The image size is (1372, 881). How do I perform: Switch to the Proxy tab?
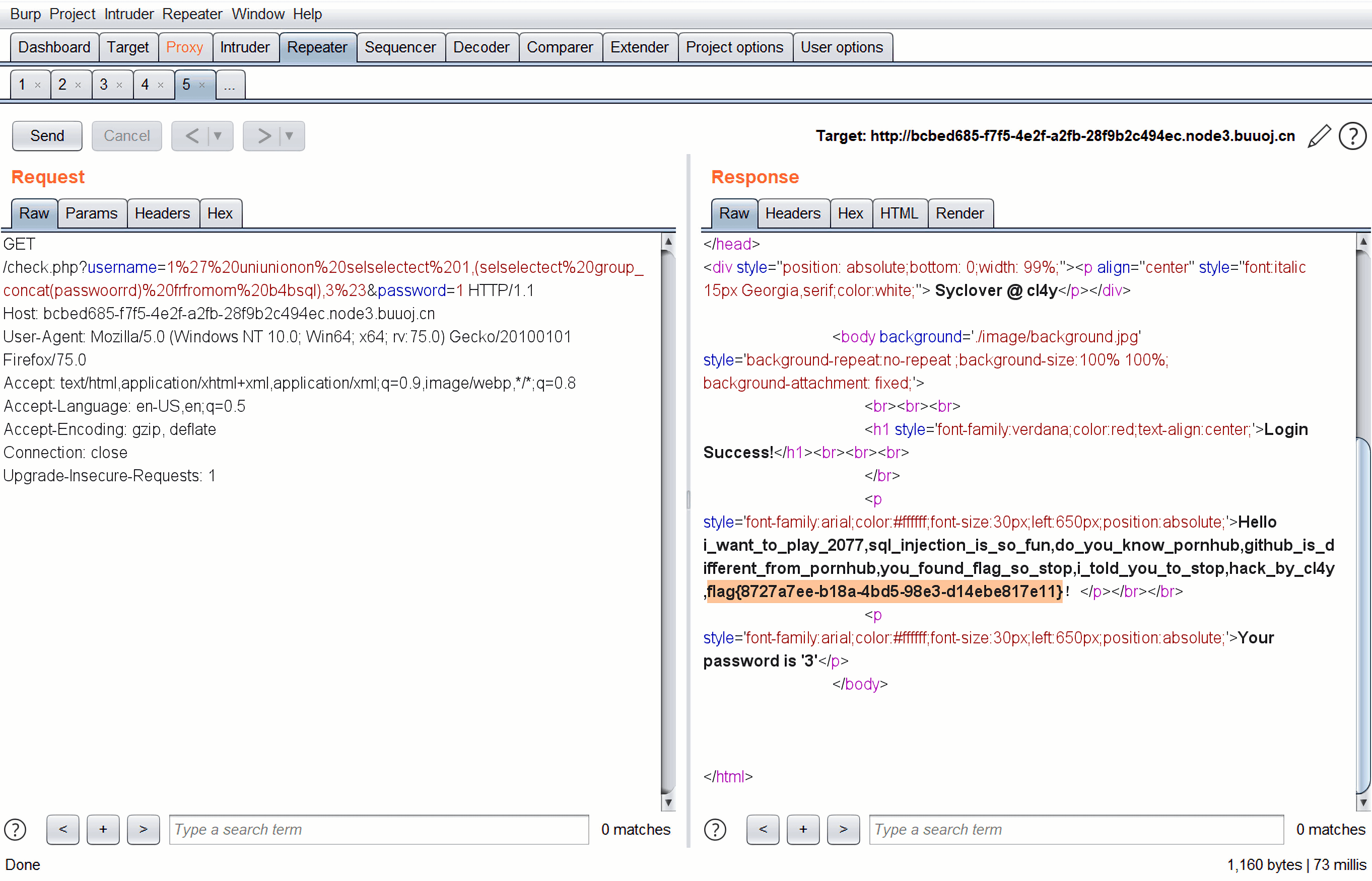184,47
